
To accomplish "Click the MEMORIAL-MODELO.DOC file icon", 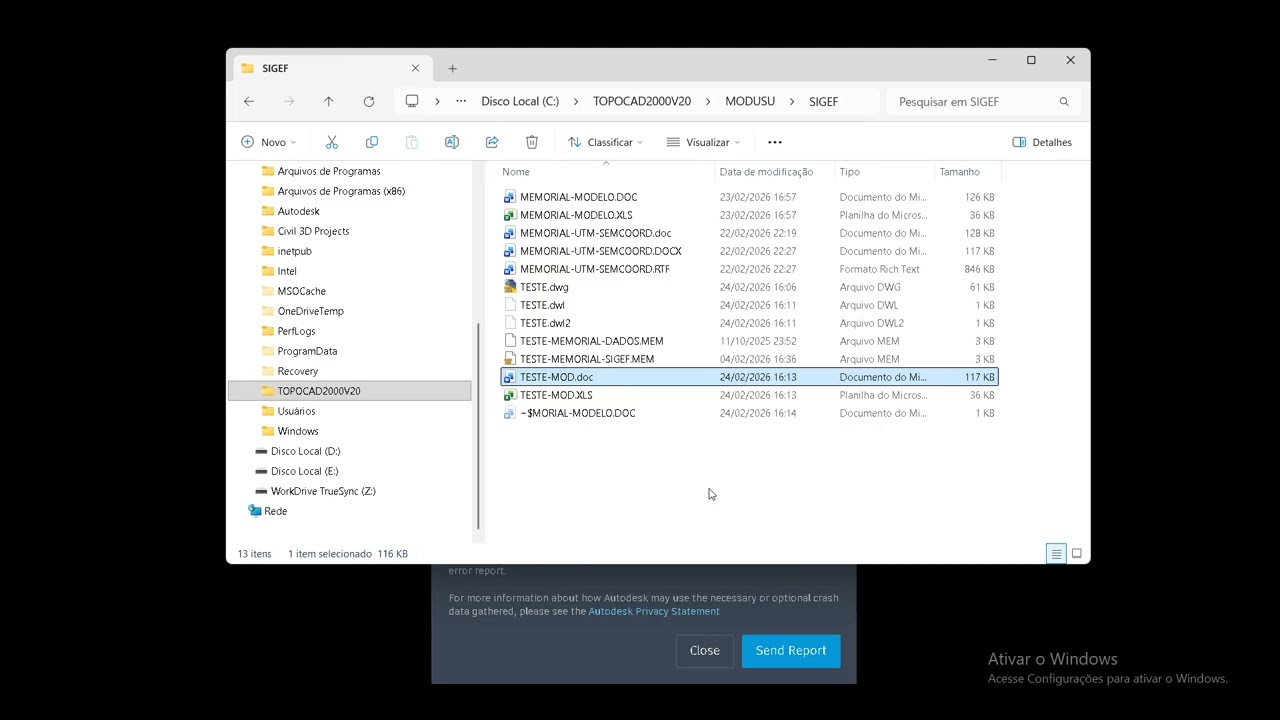I will point(510,197).
